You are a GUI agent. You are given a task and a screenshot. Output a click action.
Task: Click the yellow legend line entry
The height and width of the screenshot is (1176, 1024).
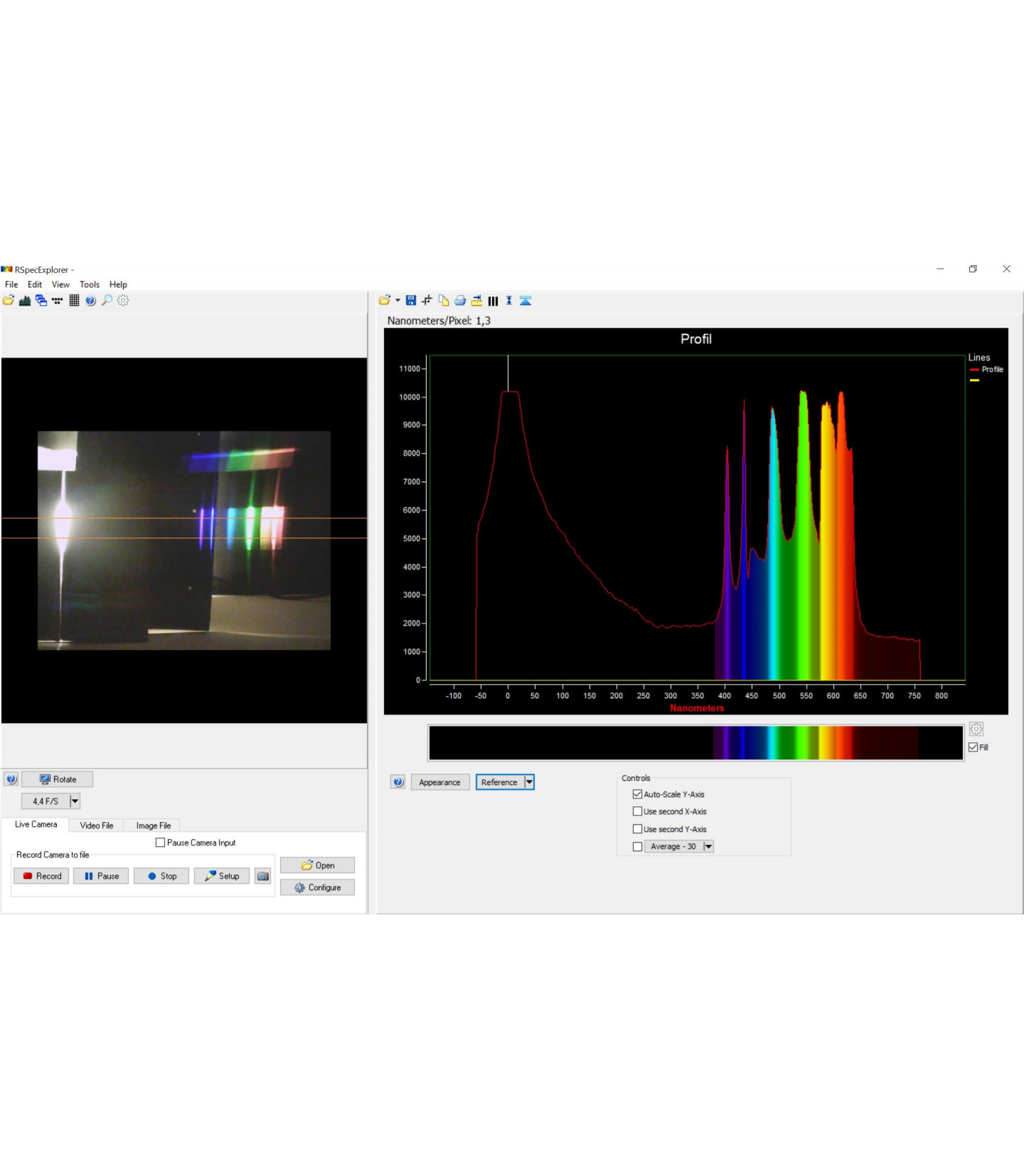[974, 380]
